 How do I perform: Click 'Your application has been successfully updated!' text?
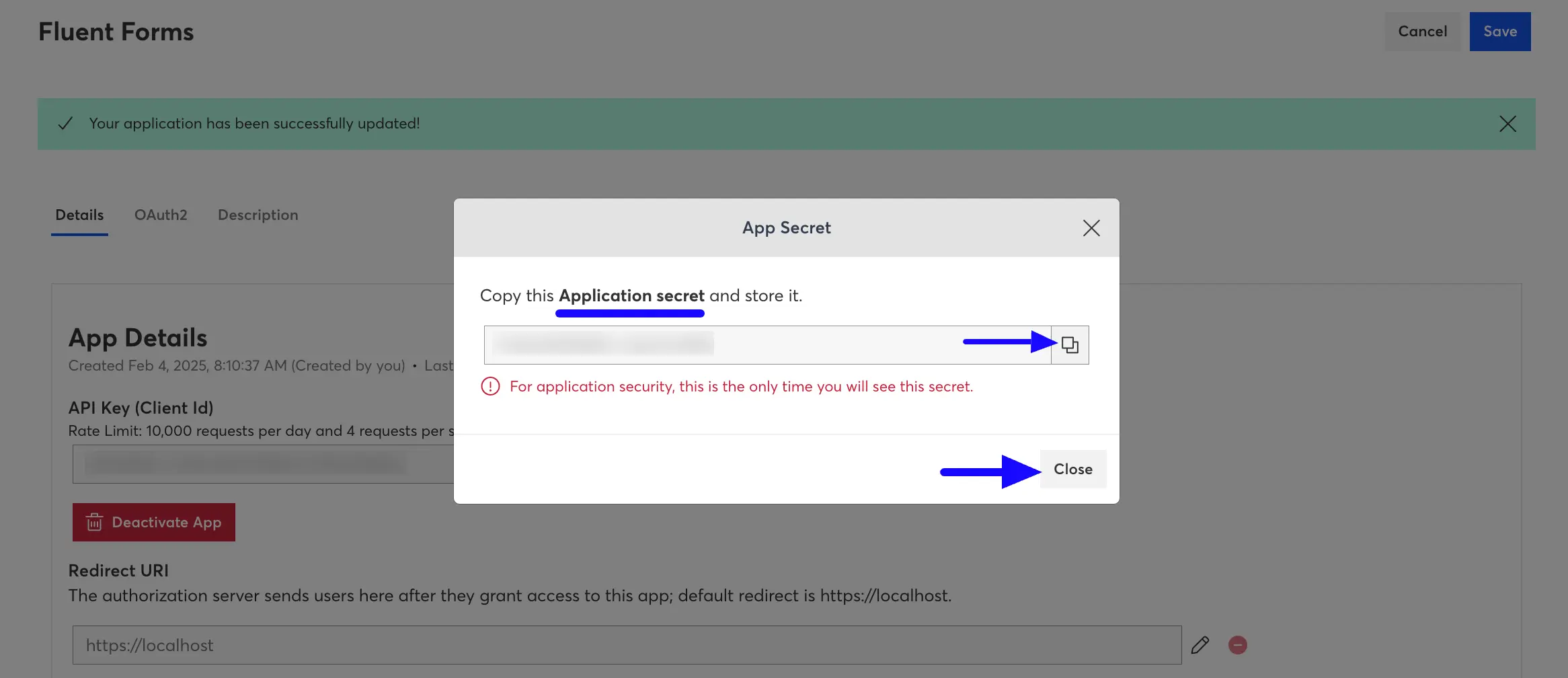254,124
